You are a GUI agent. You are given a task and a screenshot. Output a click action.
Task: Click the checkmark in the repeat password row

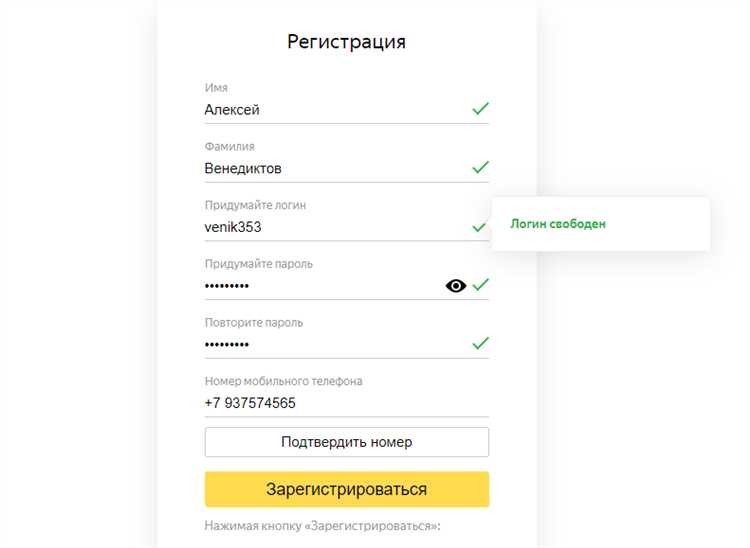pyautogui.click(x=481, y=344)
